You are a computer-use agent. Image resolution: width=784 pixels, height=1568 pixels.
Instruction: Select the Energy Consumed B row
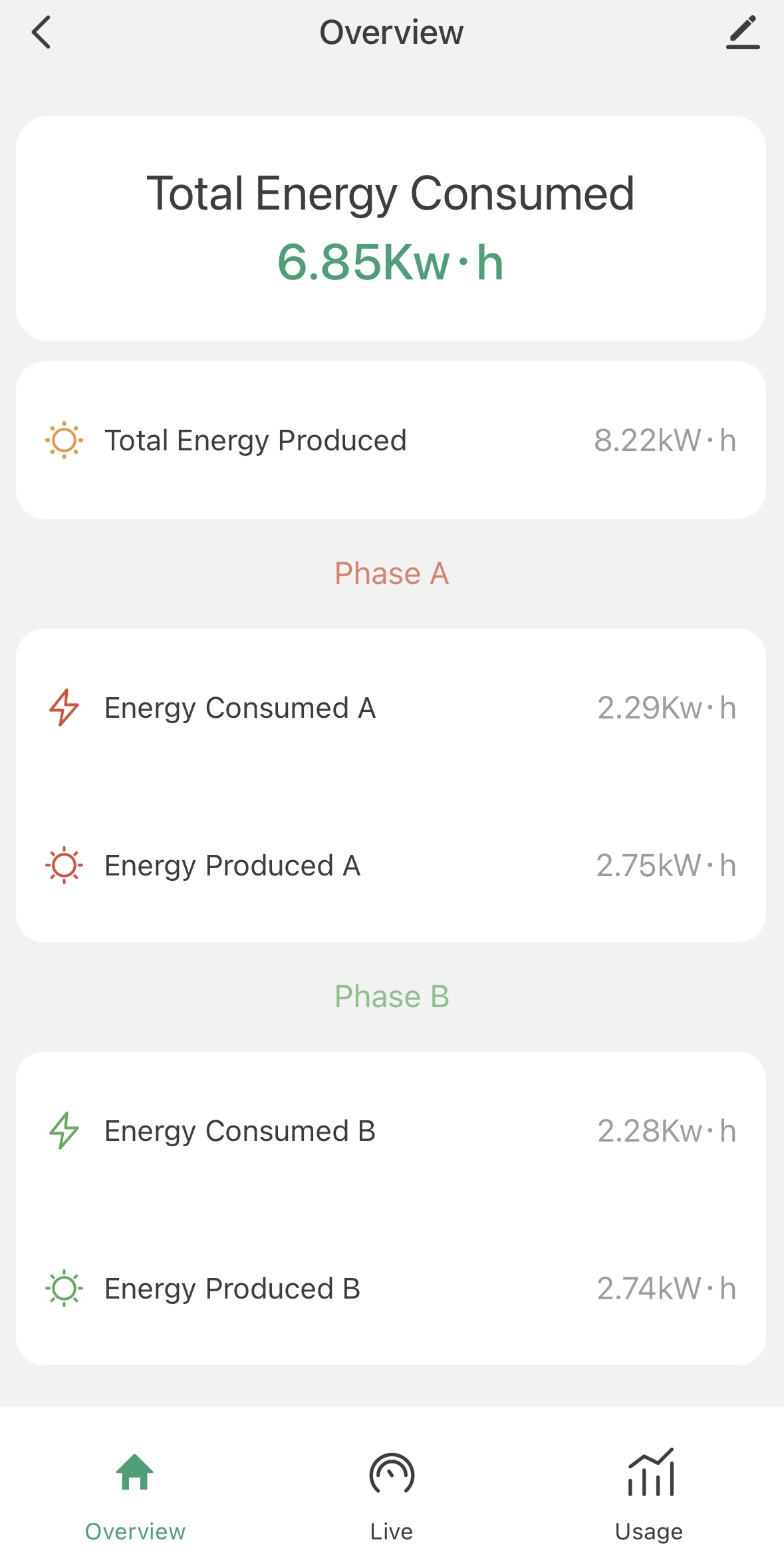(x=391, y=1131)
